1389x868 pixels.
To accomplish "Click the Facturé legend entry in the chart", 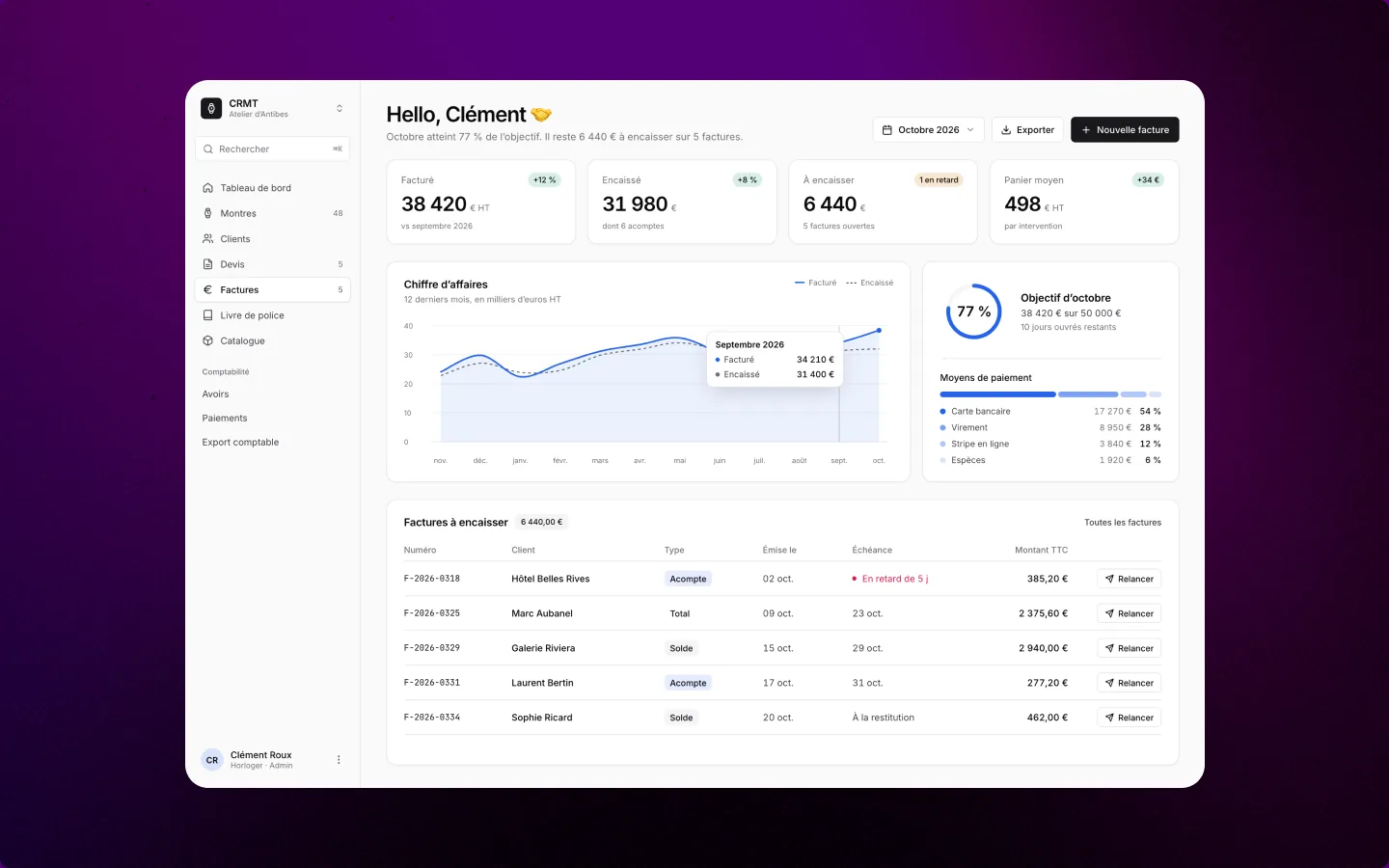I will (x=816, y=283).
